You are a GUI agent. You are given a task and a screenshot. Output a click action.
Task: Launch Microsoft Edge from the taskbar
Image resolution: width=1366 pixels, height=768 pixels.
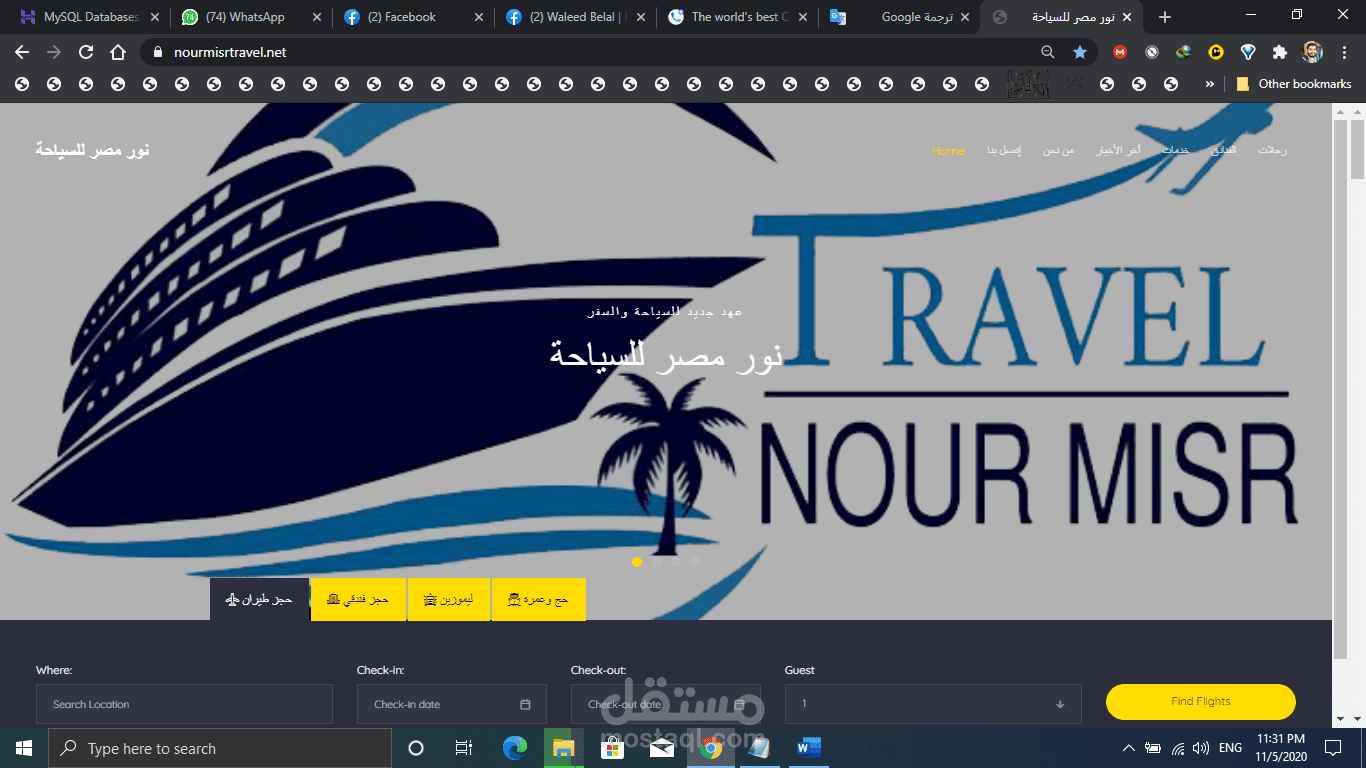click(x=515, y=748)
